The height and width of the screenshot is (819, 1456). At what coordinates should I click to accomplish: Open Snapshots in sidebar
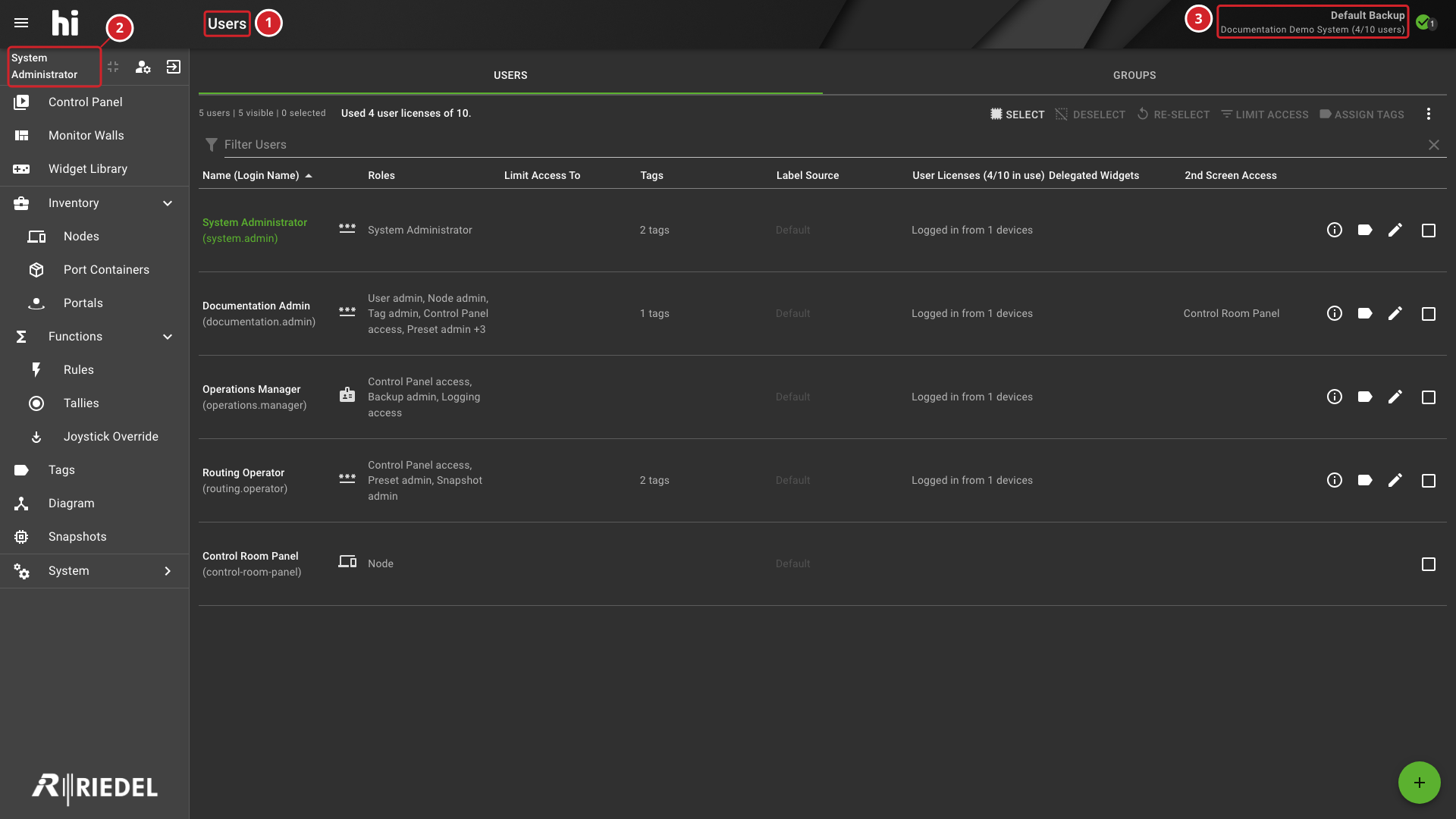click(x=94, y=537)
